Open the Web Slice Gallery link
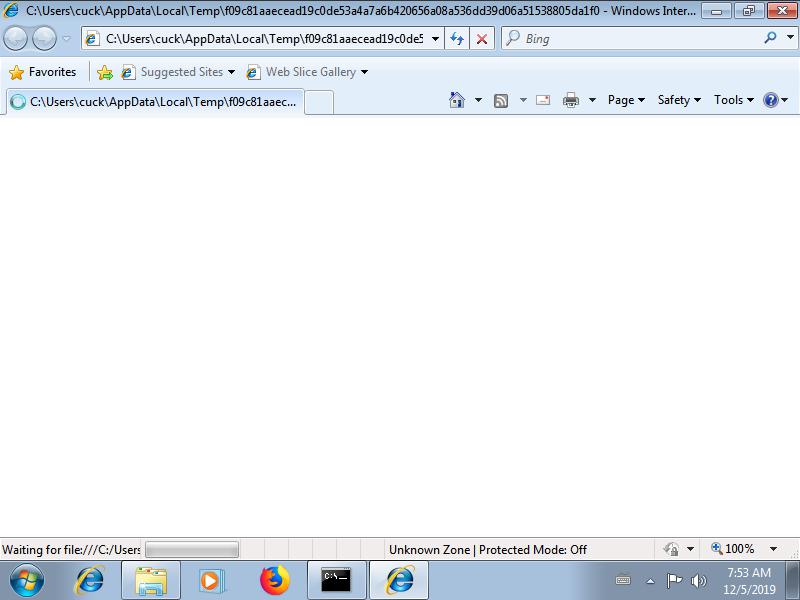Viewport: 800px width, 600px height. 307,72
